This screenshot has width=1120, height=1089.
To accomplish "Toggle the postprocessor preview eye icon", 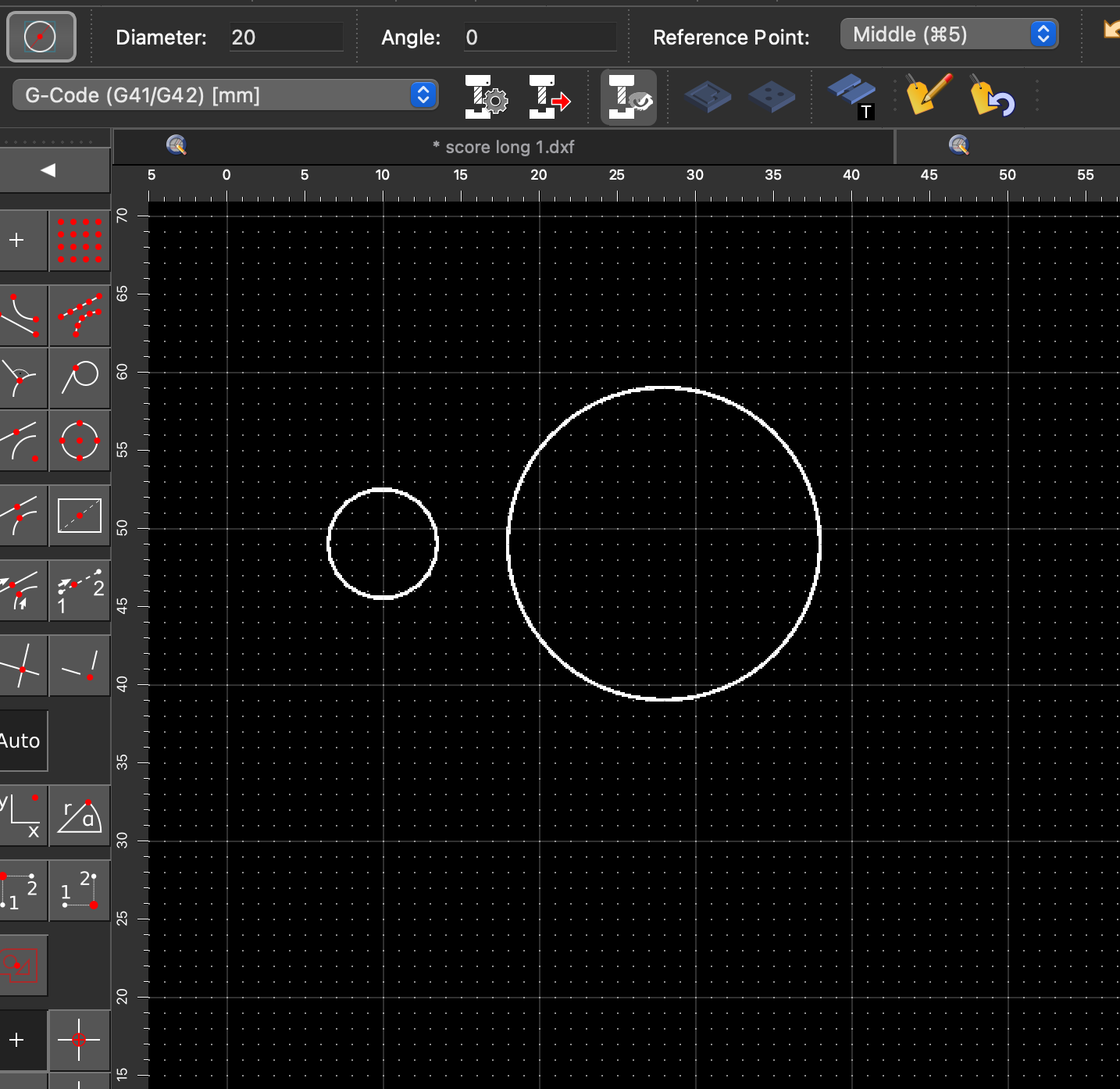I will [x=629, y=97].
